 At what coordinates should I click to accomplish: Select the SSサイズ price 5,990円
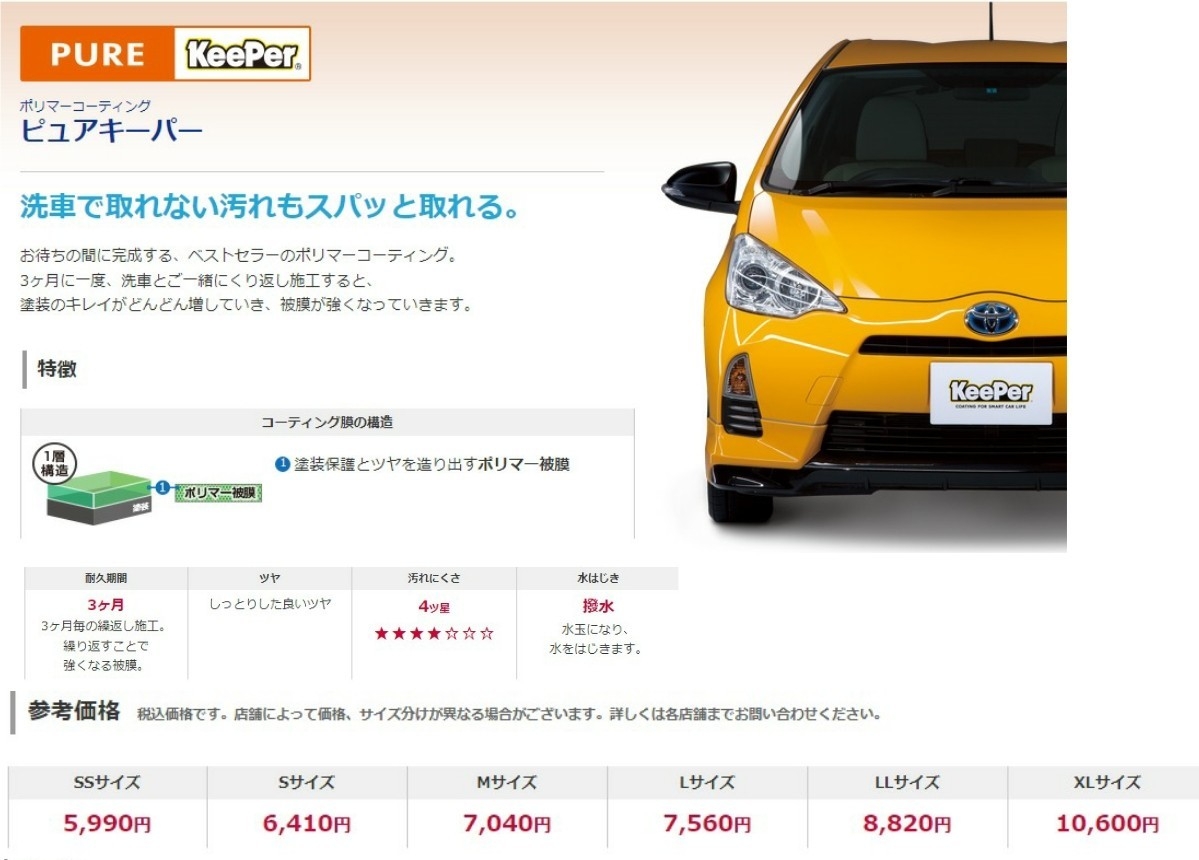[107, 823]
